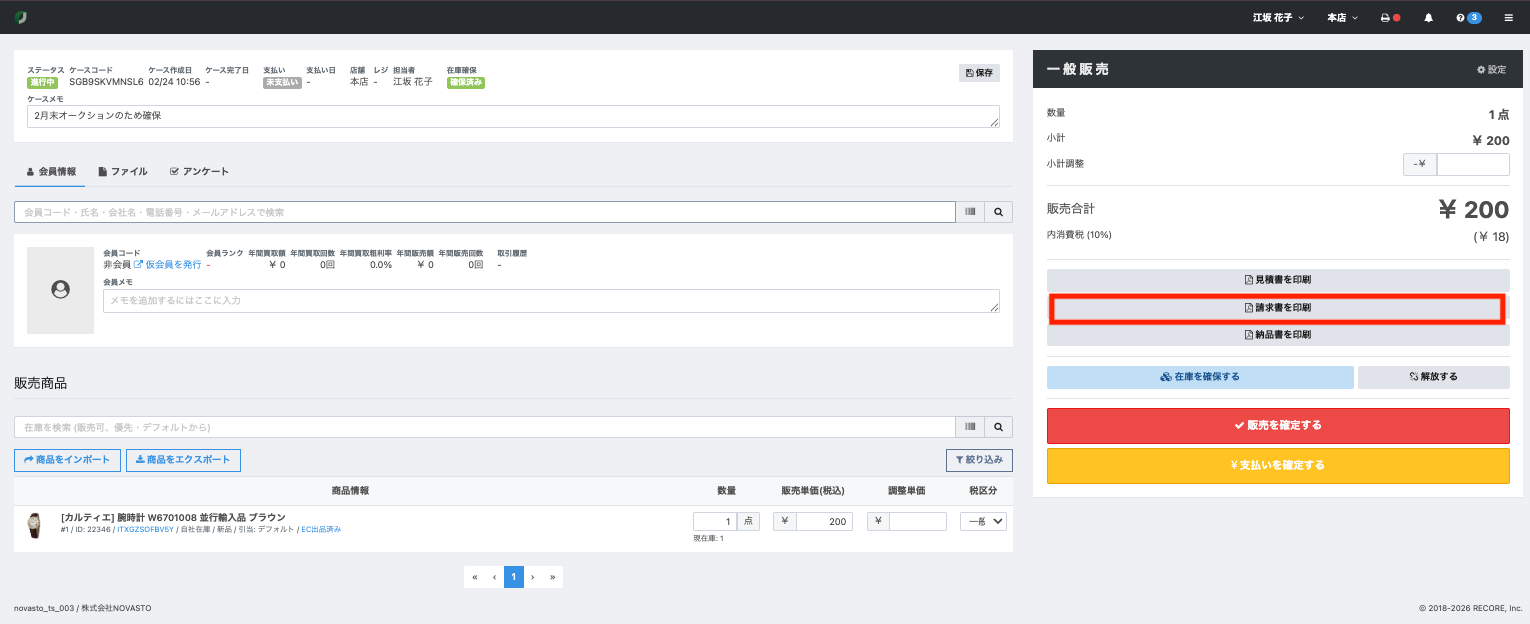
Task: Focus the 小計調整 amount input field
Action: pyautogui.click(x=1473, y=164)
